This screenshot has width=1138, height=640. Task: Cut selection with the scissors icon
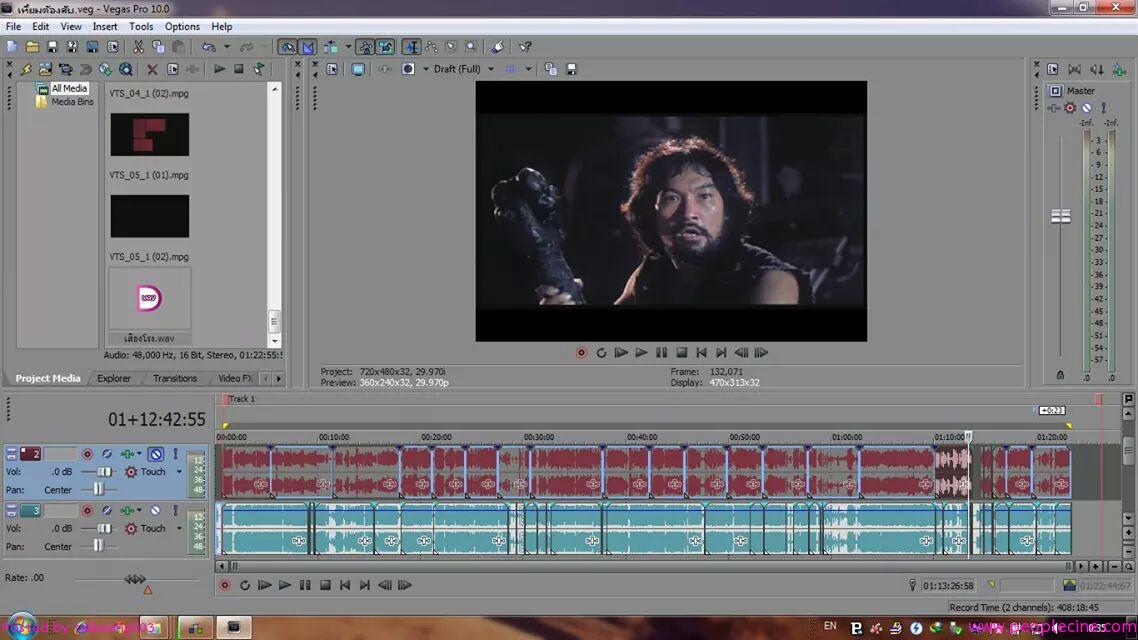pos(138,47)
